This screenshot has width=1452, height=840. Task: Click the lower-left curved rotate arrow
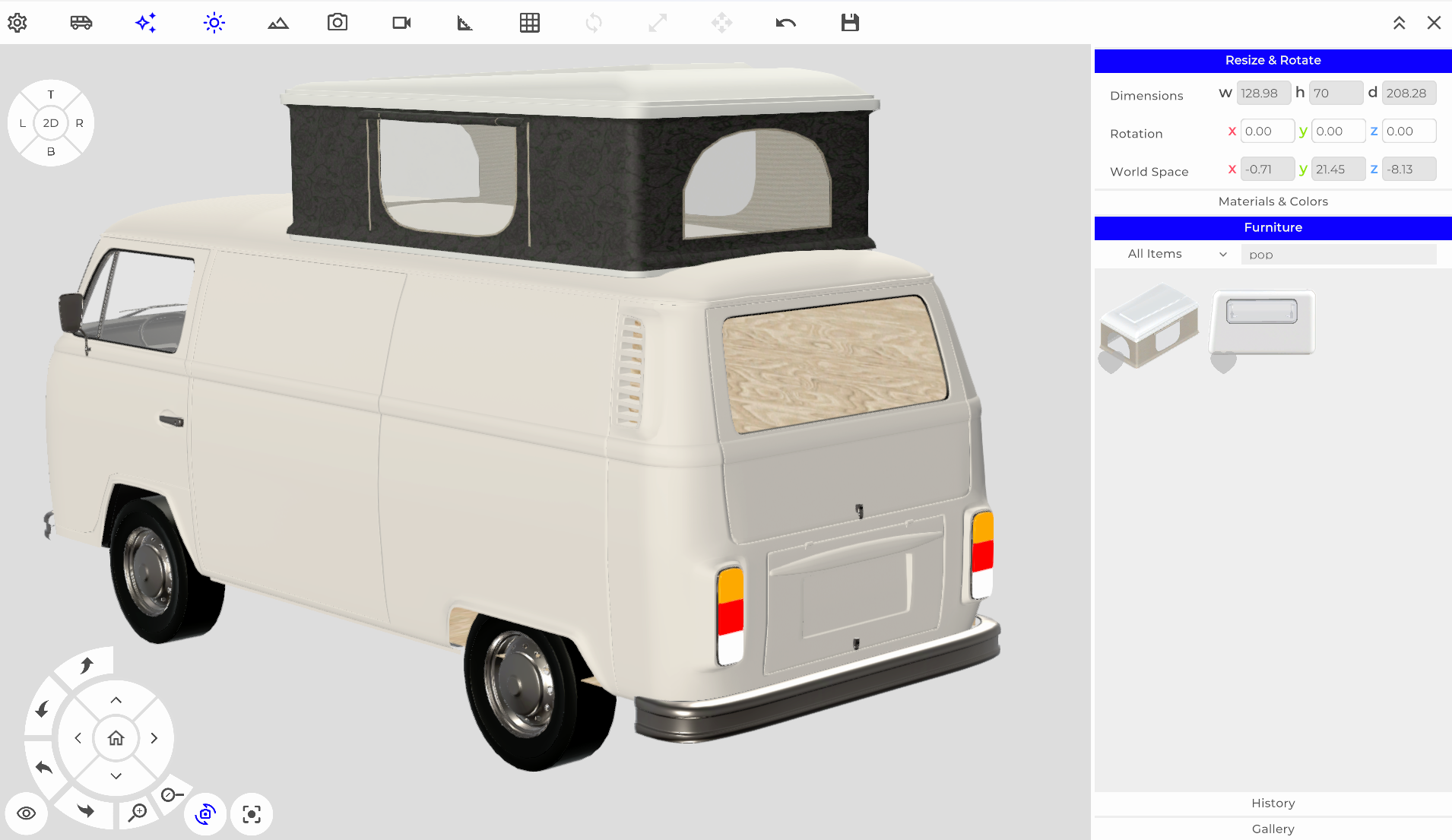coord(44,767)
